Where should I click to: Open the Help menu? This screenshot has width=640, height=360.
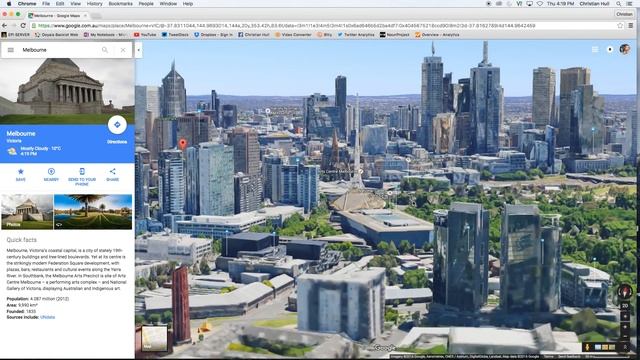tap(188, 4)
